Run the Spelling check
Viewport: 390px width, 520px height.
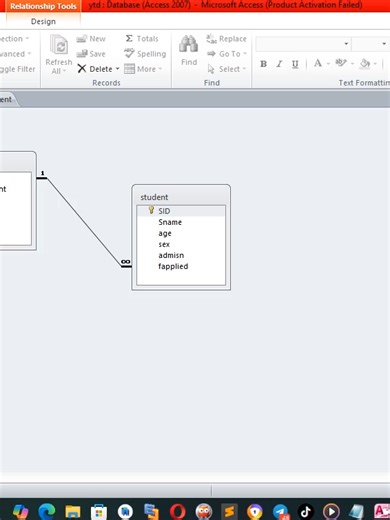(145, 54)
